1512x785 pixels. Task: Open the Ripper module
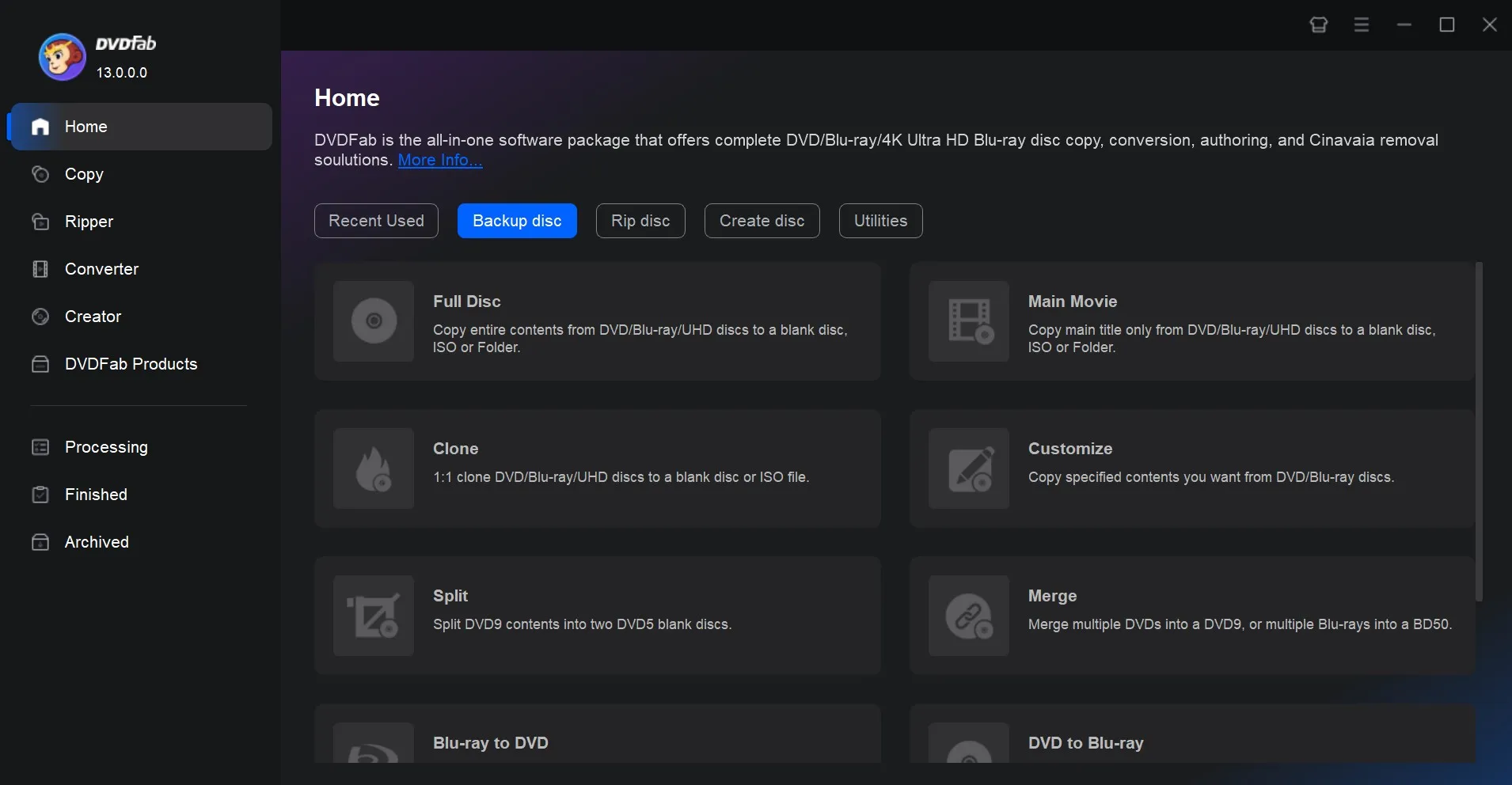point(89,222)
